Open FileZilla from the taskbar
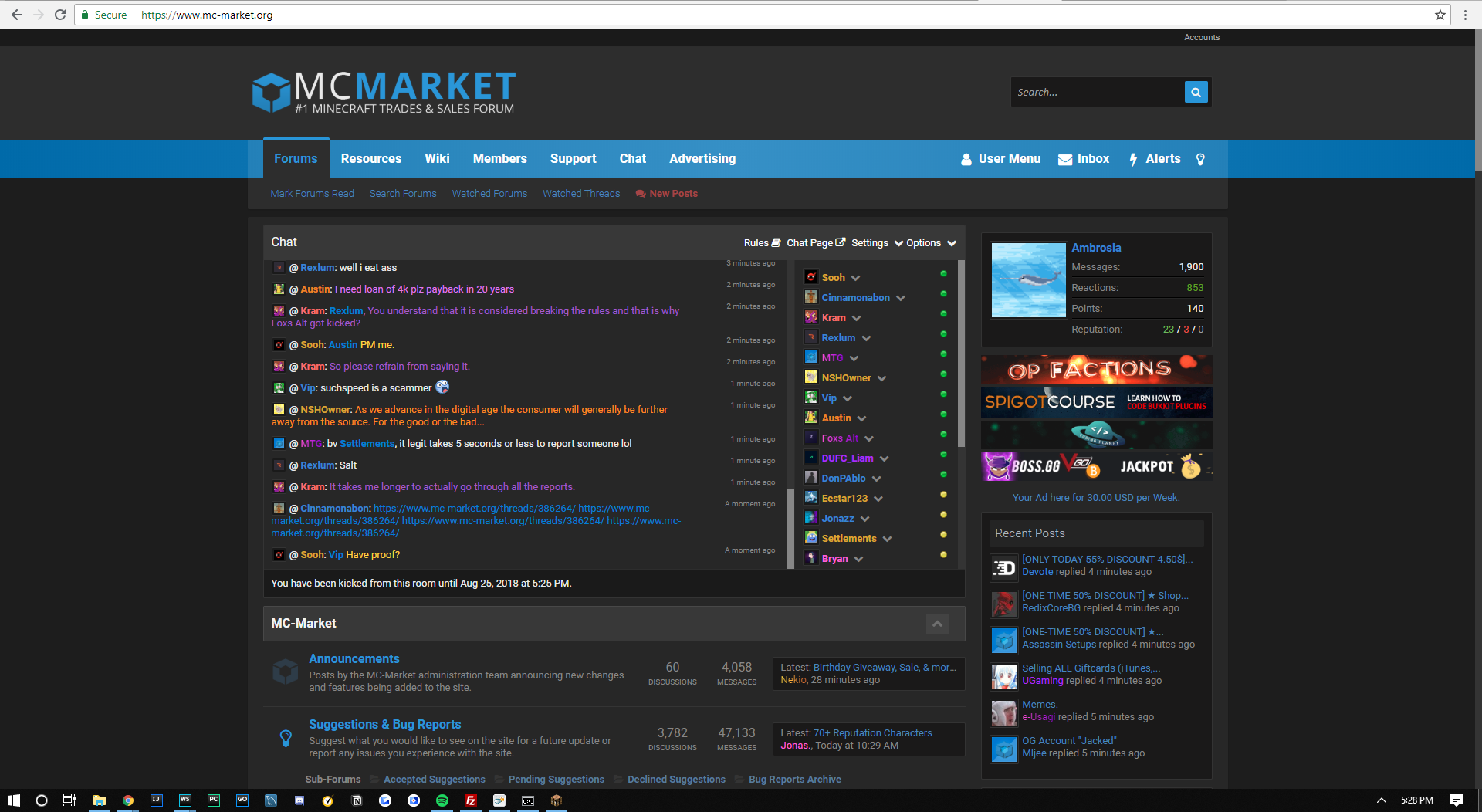Viewport: 1482px width, 812px height. coord(471,800)
